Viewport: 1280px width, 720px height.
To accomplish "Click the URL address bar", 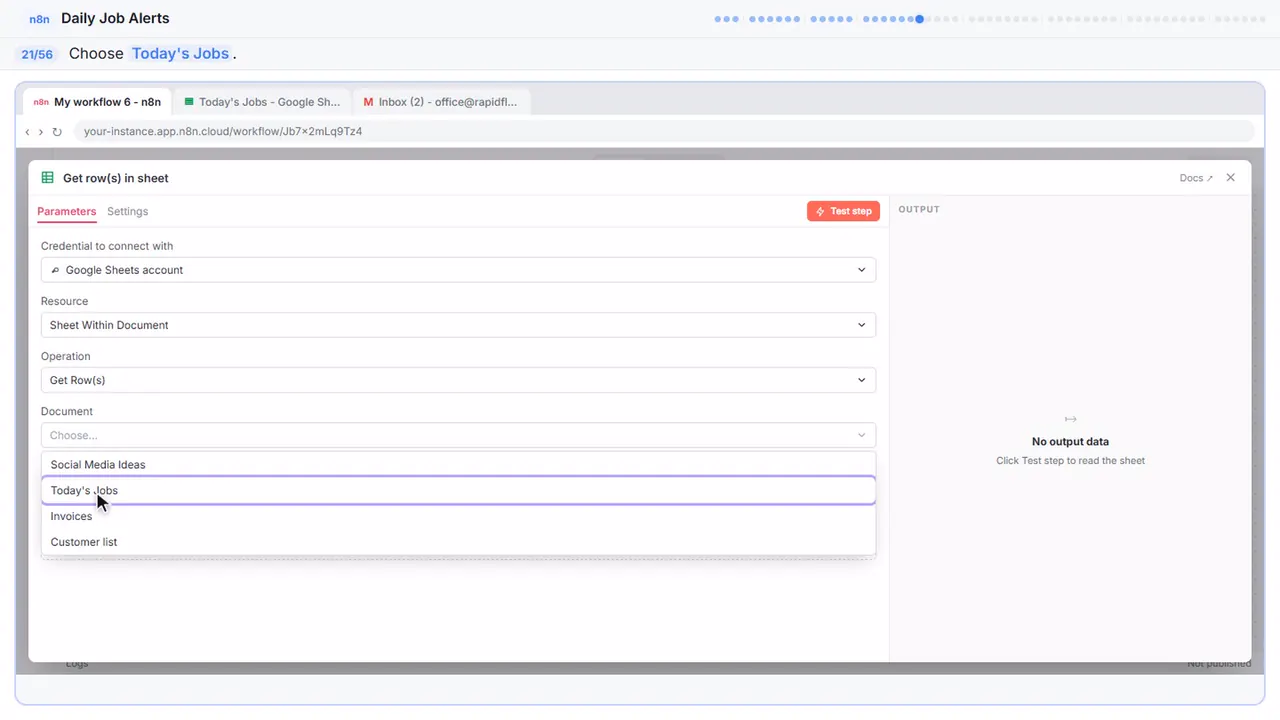I will pyautogui.click(x=664, y=131).
